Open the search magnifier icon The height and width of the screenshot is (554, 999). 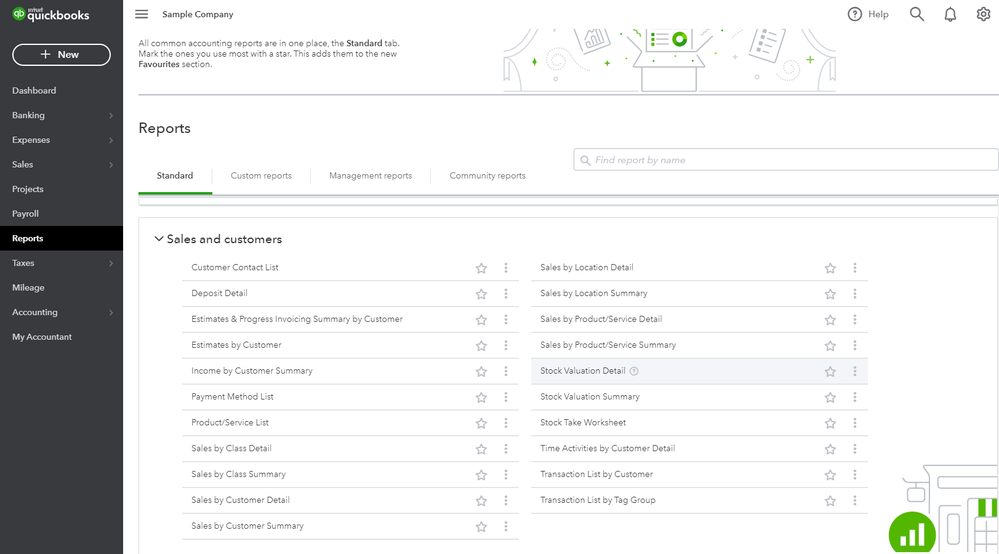click(917, 14)
